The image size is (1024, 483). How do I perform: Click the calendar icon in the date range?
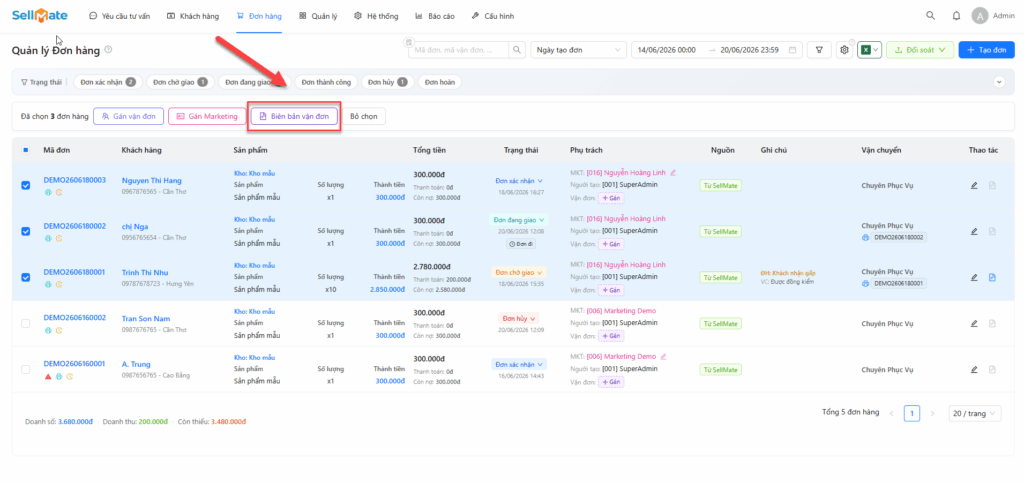[792, 50]
